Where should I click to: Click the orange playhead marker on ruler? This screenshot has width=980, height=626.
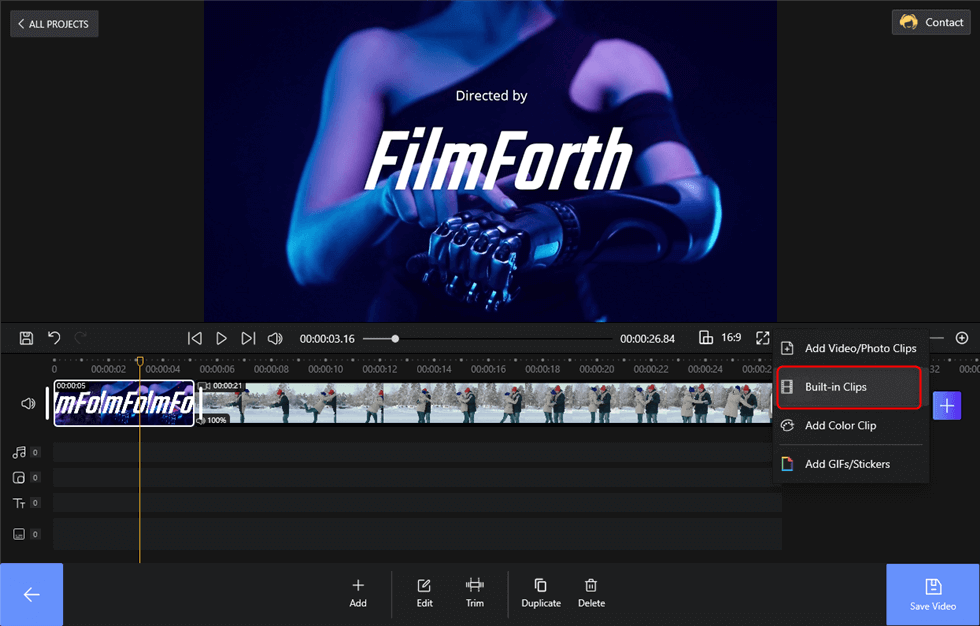[140, 361]
